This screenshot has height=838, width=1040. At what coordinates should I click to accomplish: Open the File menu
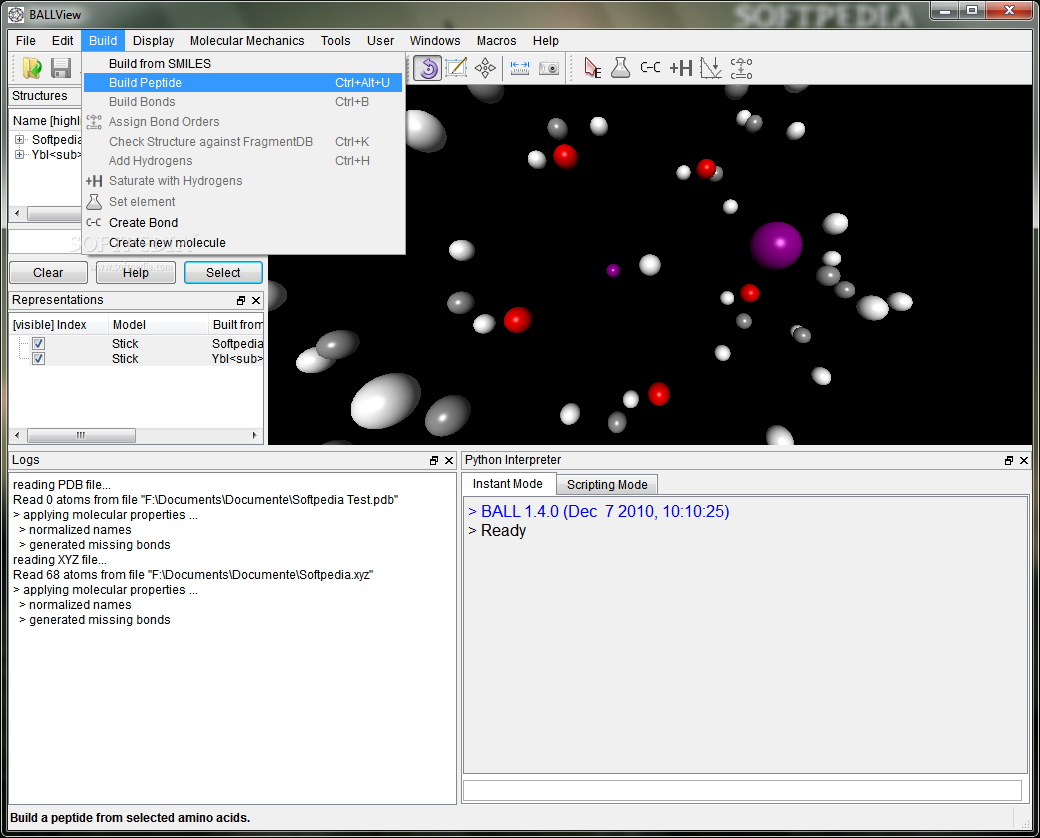(26, 40)
